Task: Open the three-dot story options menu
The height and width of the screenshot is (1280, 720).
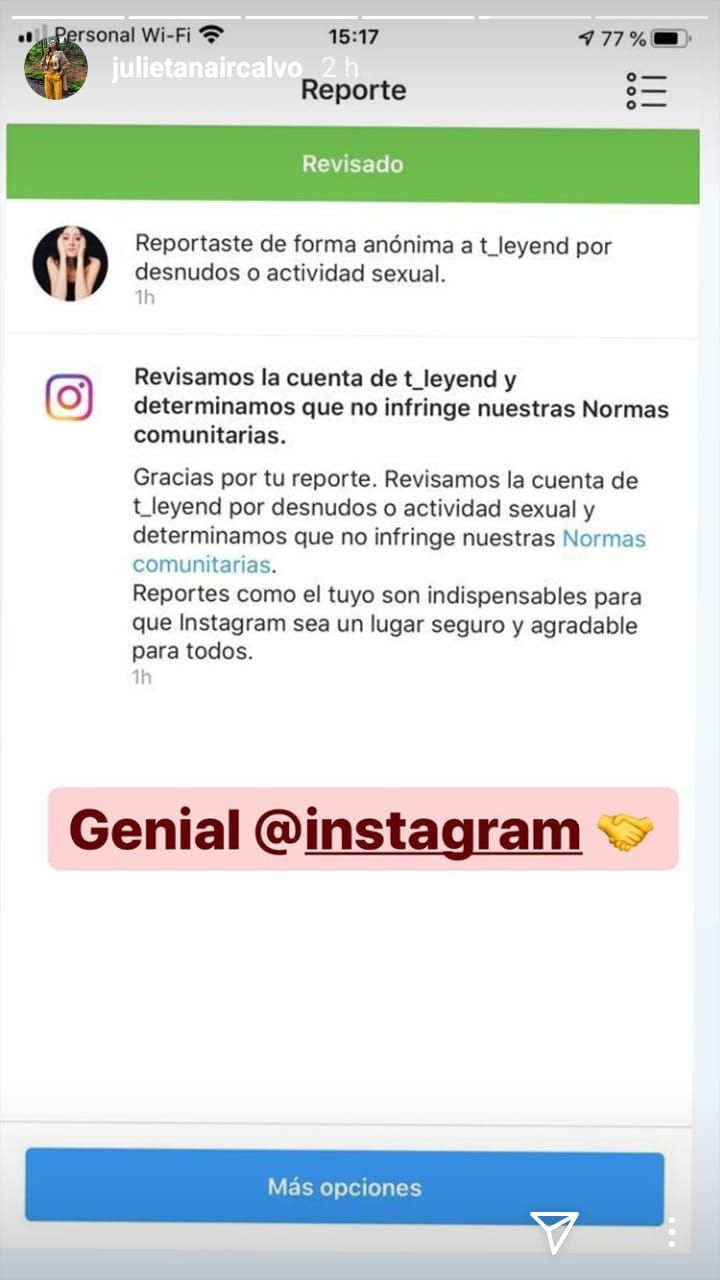Action: tap(672, 1232)
